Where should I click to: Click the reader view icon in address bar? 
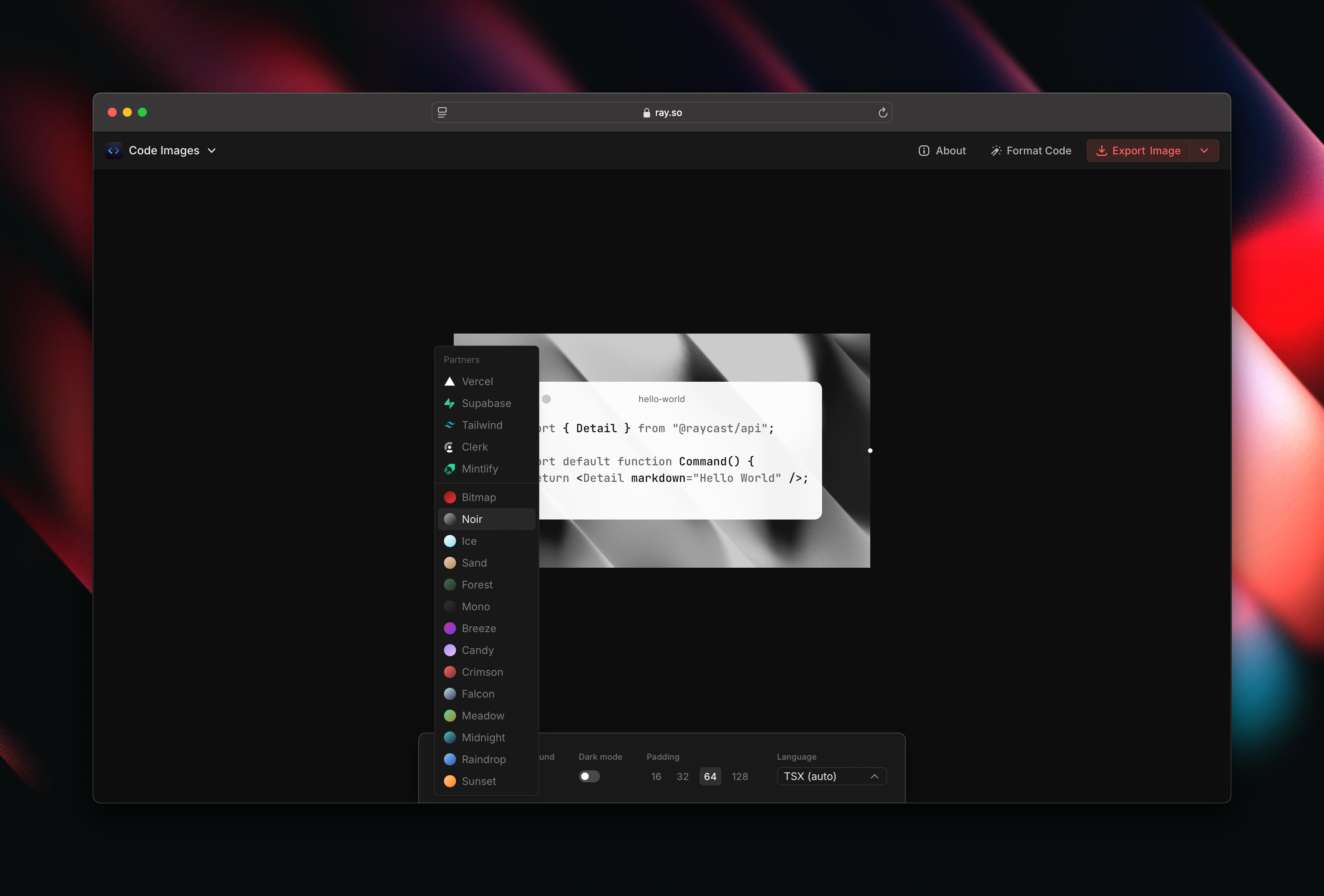pos(442,113)
